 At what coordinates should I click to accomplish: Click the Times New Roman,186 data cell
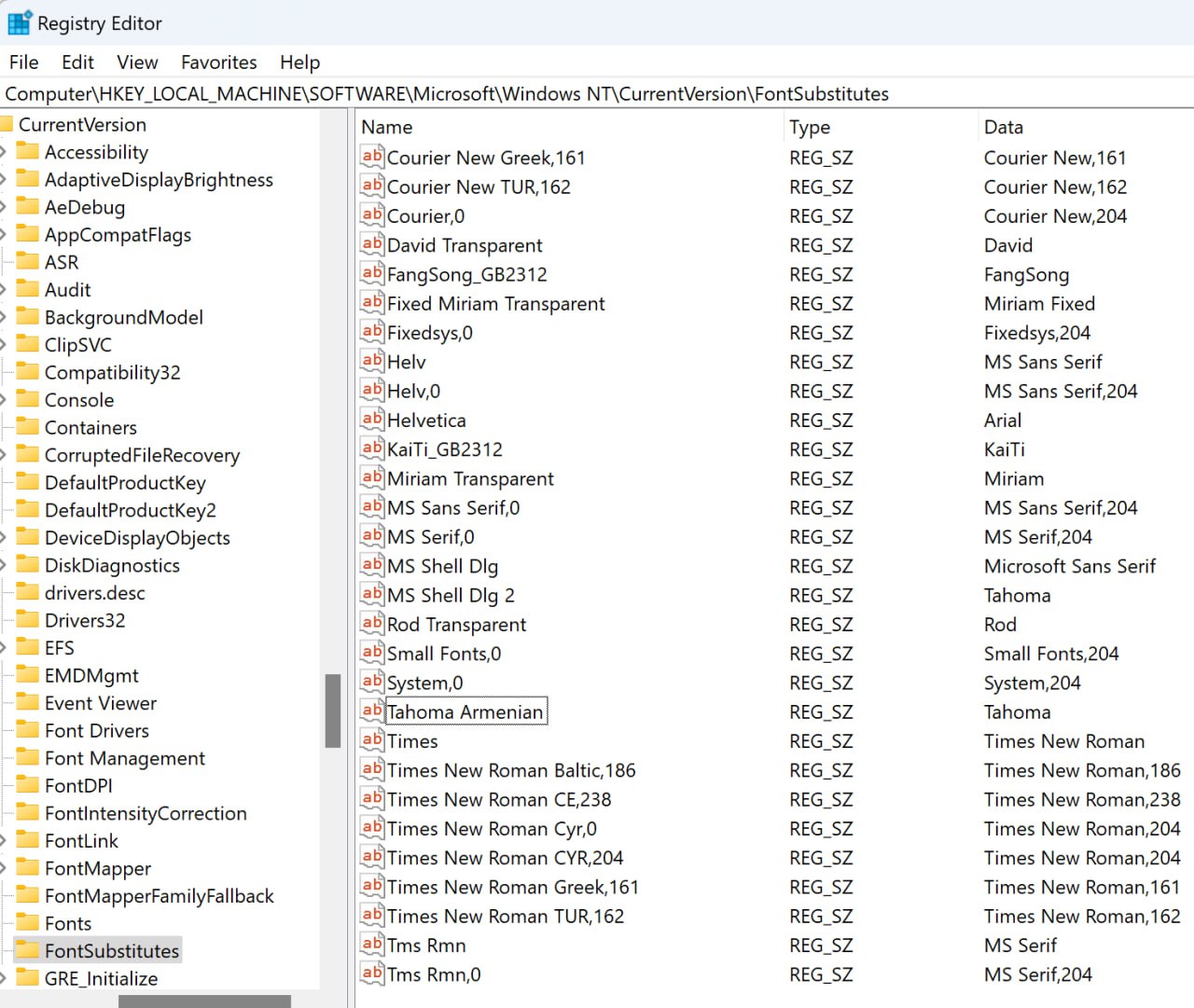(x=1082, y=769)
